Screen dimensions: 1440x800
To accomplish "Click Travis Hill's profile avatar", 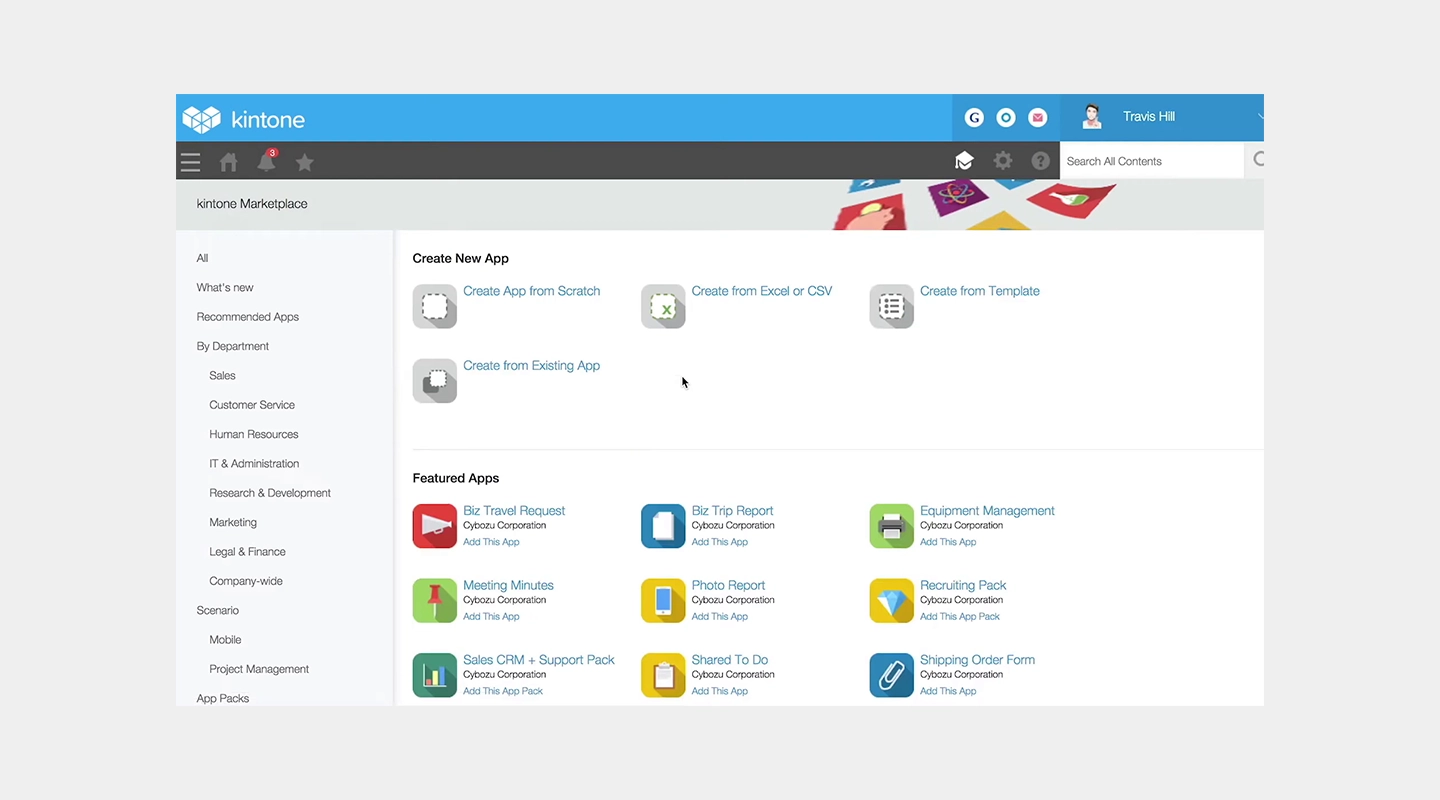I will (x=1092, y=117).
